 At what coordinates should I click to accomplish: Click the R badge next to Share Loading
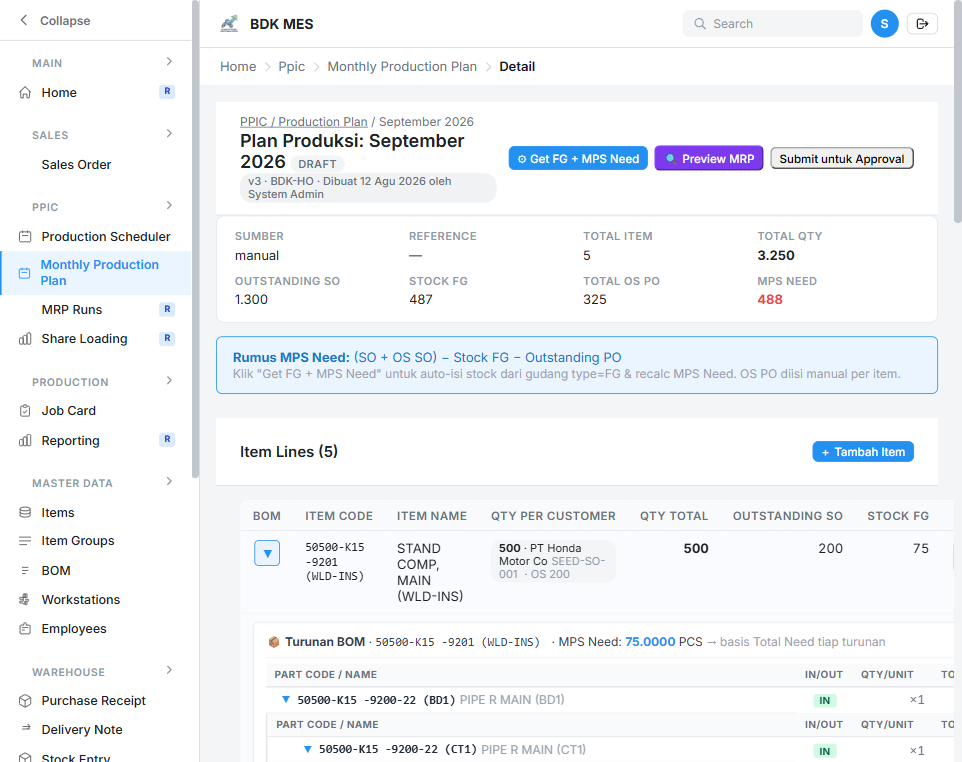pyautogui.click(x=167, y=338)
